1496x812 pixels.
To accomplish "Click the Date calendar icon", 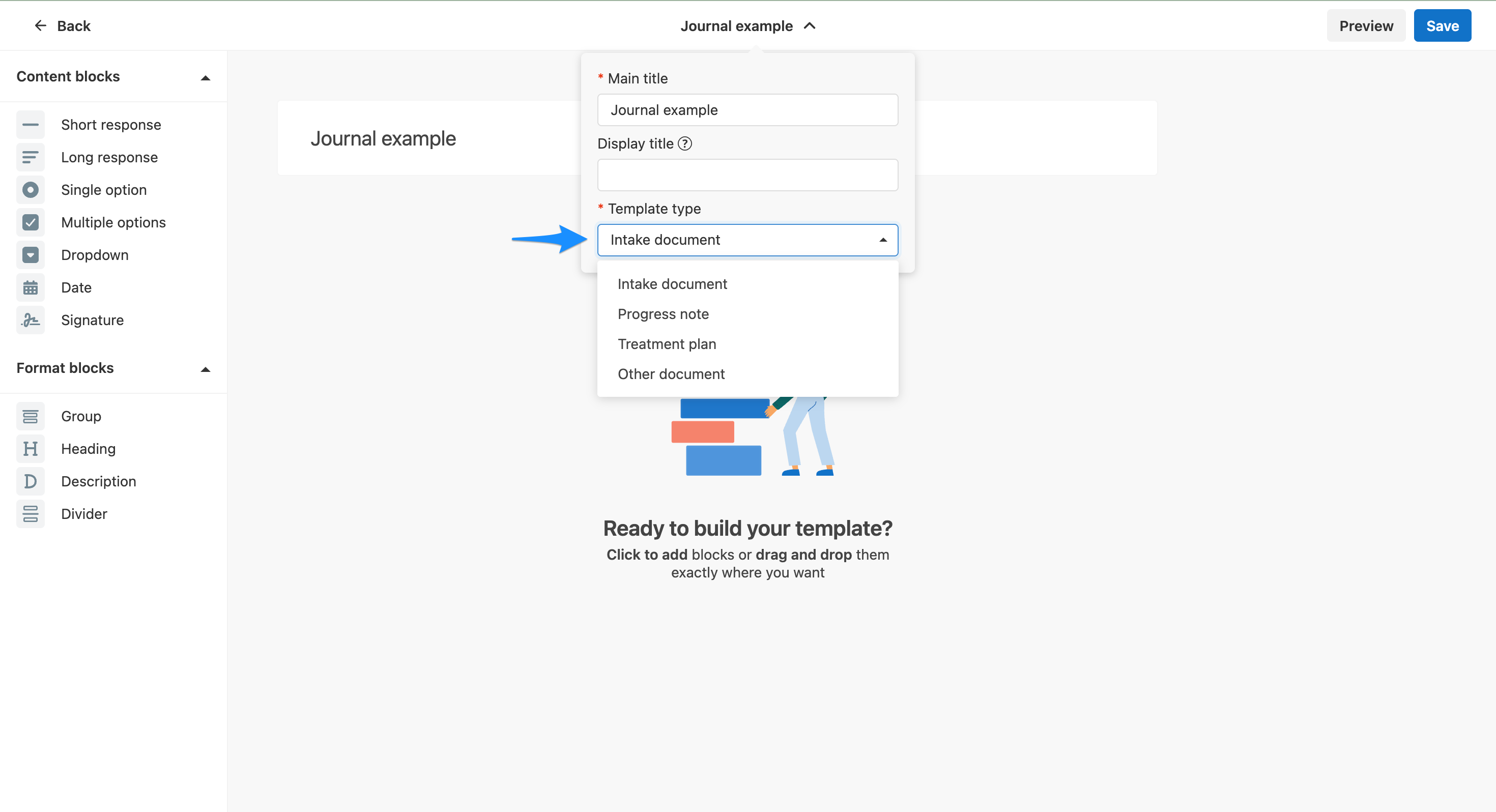I will (30, 287).
